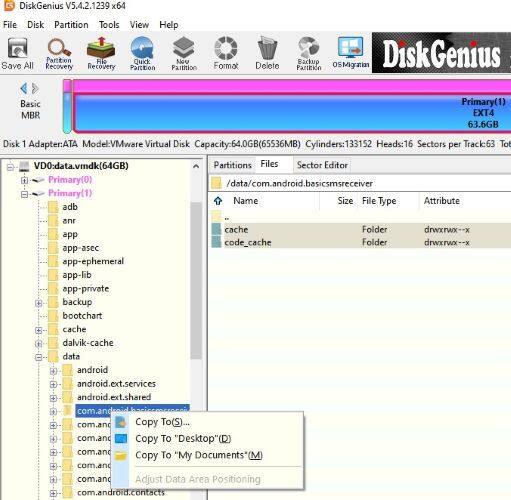Go to the previous disk arrow
Image resolution: width=511 pixels, height=500 pixels.
pyautogui.click(x=24, y=89)
